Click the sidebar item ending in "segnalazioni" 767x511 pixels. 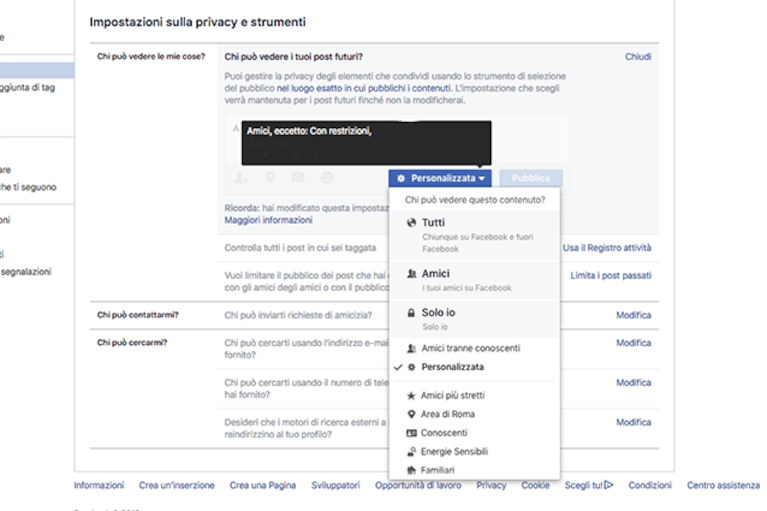[25, 272]
